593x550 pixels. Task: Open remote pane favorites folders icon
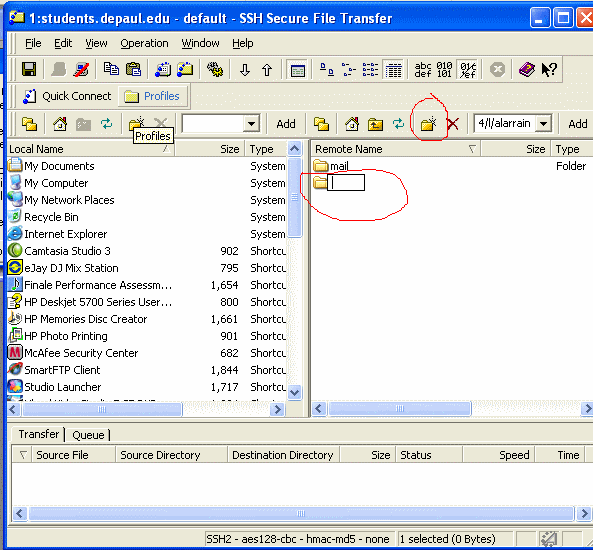point(321,124)
